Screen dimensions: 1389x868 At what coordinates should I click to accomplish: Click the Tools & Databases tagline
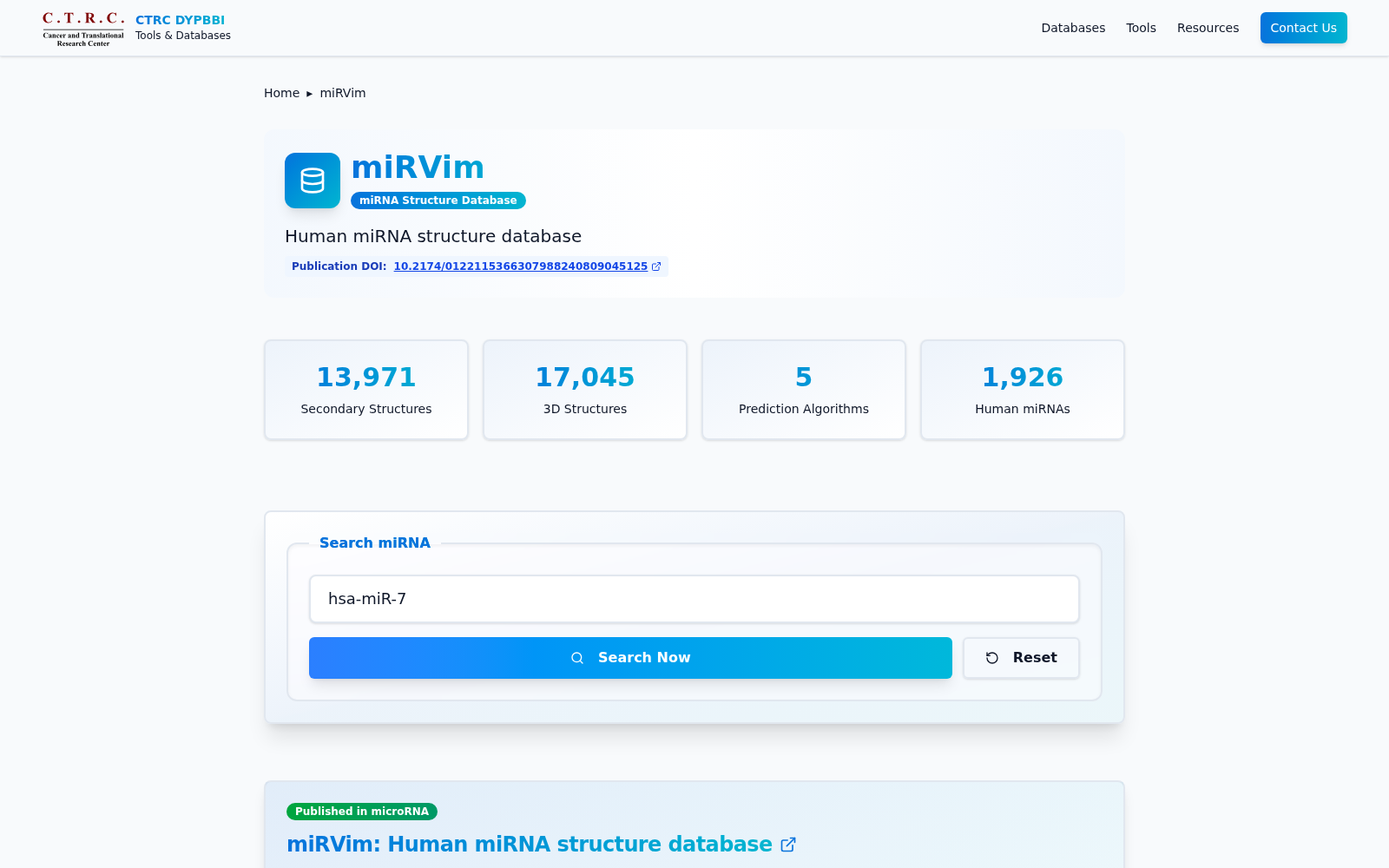click(x=183, y=36)
